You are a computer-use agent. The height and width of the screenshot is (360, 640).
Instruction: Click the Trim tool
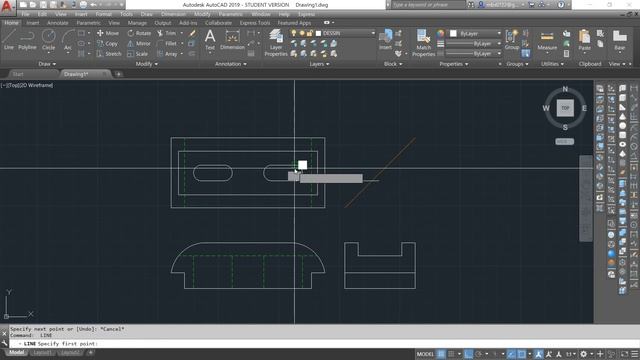167,33
